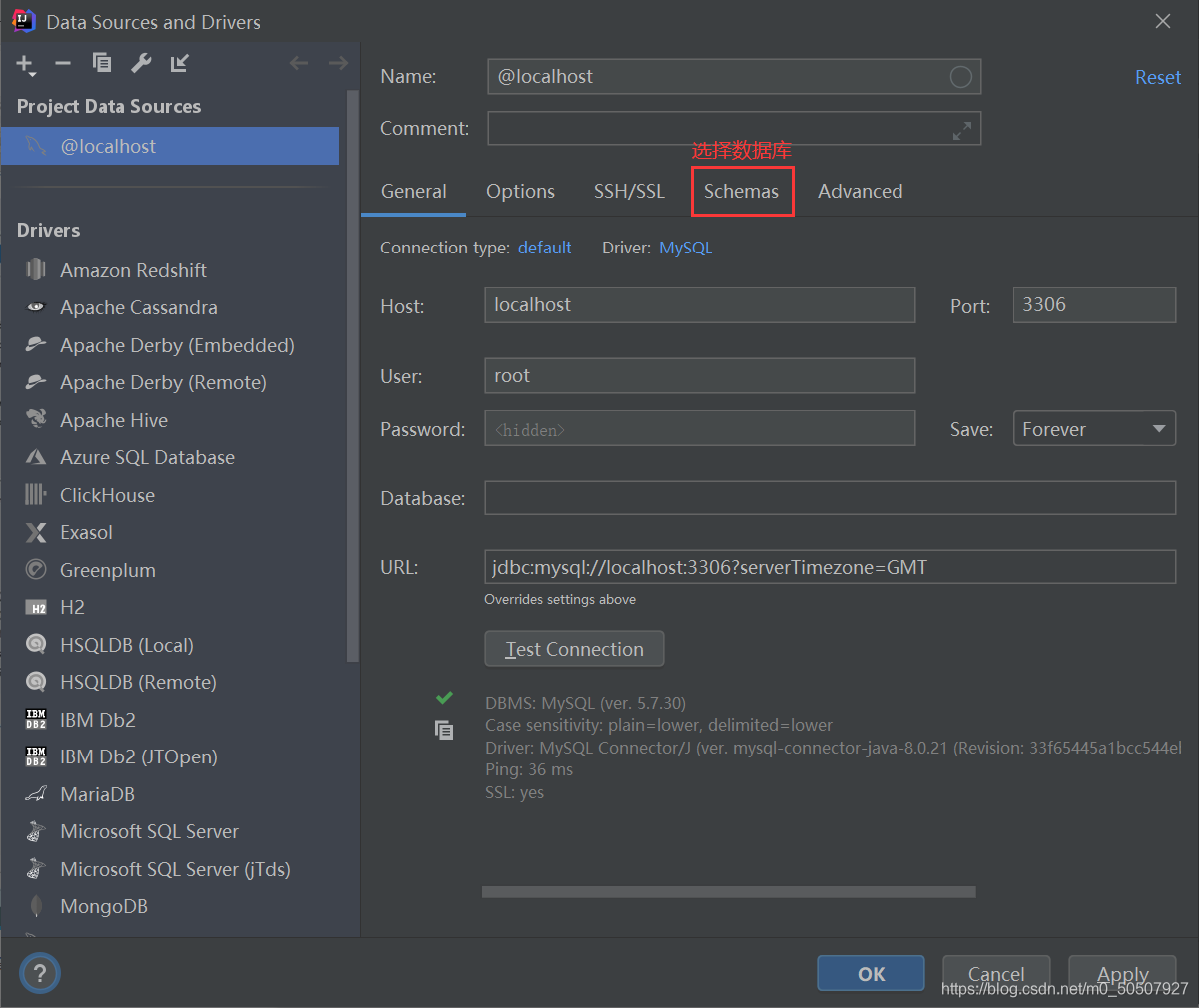Click the Microsoft SQL Server icon

click(36, 831)
